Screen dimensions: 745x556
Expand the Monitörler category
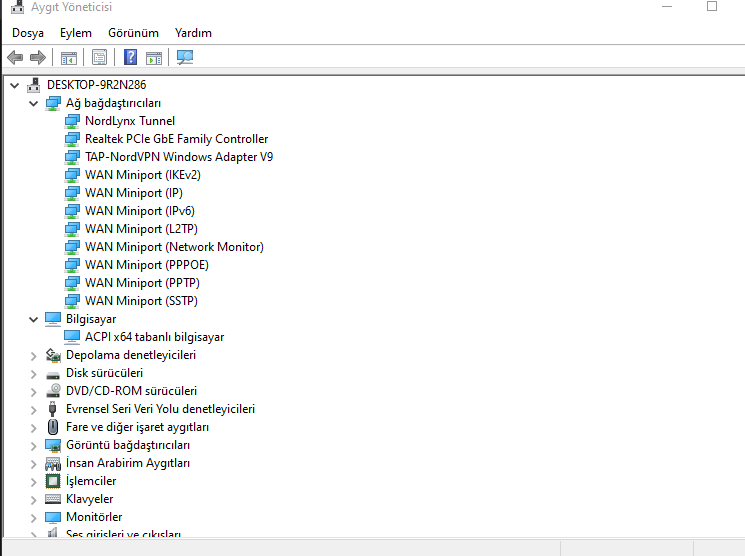coord(34,518)
